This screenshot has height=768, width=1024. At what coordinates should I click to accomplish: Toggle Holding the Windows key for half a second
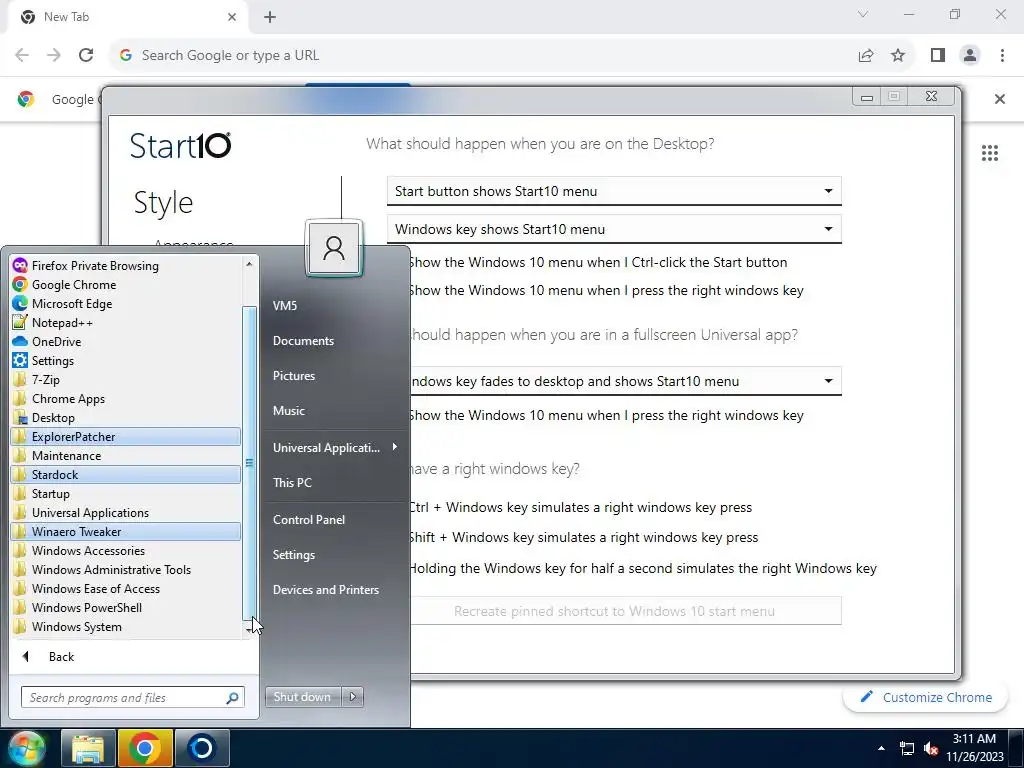click(643, 568)
